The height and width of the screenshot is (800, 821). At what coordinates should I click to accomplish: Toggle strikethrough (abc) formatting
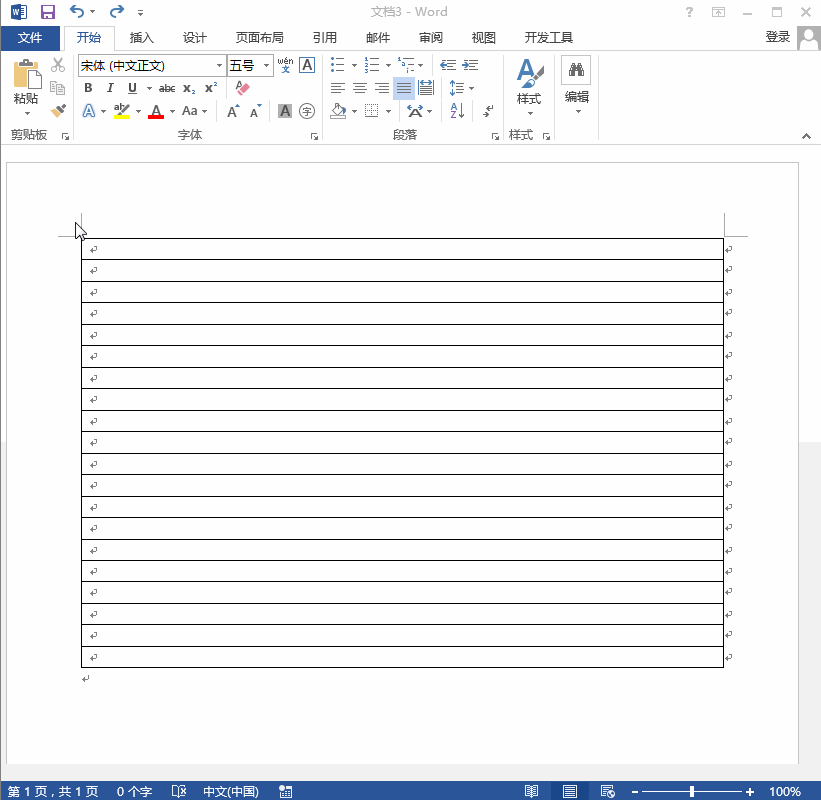167,88
